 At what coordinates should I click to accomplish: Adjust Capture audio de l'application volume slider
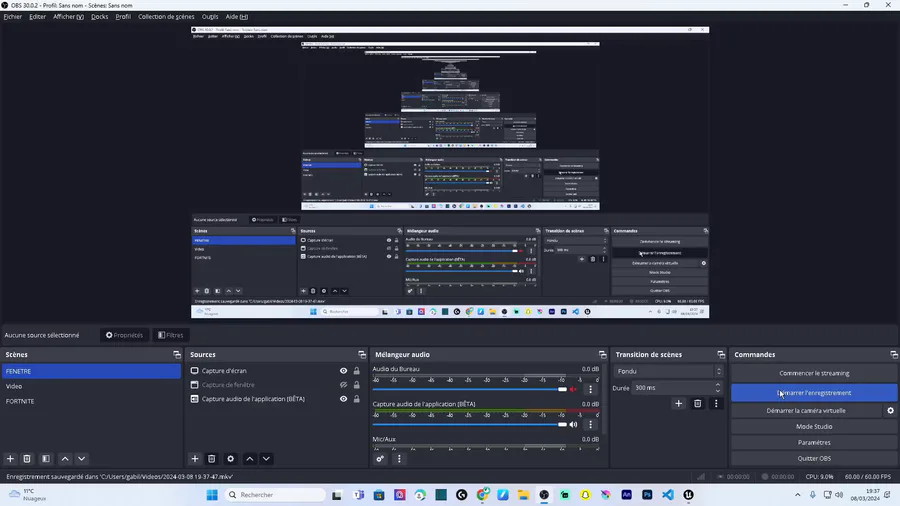tap(470, 425)
